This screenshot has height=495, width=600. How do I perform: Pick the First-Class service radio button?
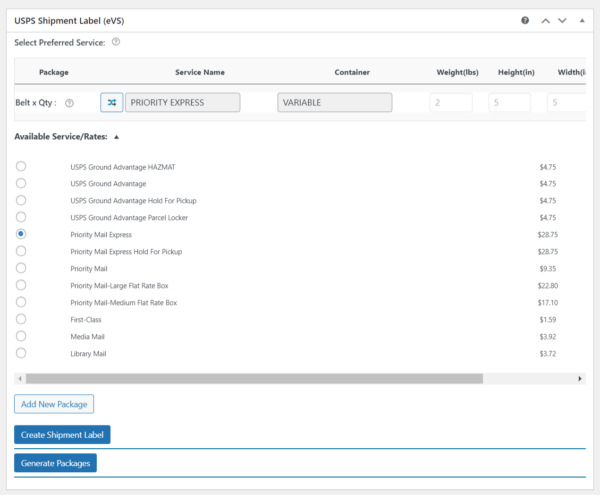tap(21, 319)
